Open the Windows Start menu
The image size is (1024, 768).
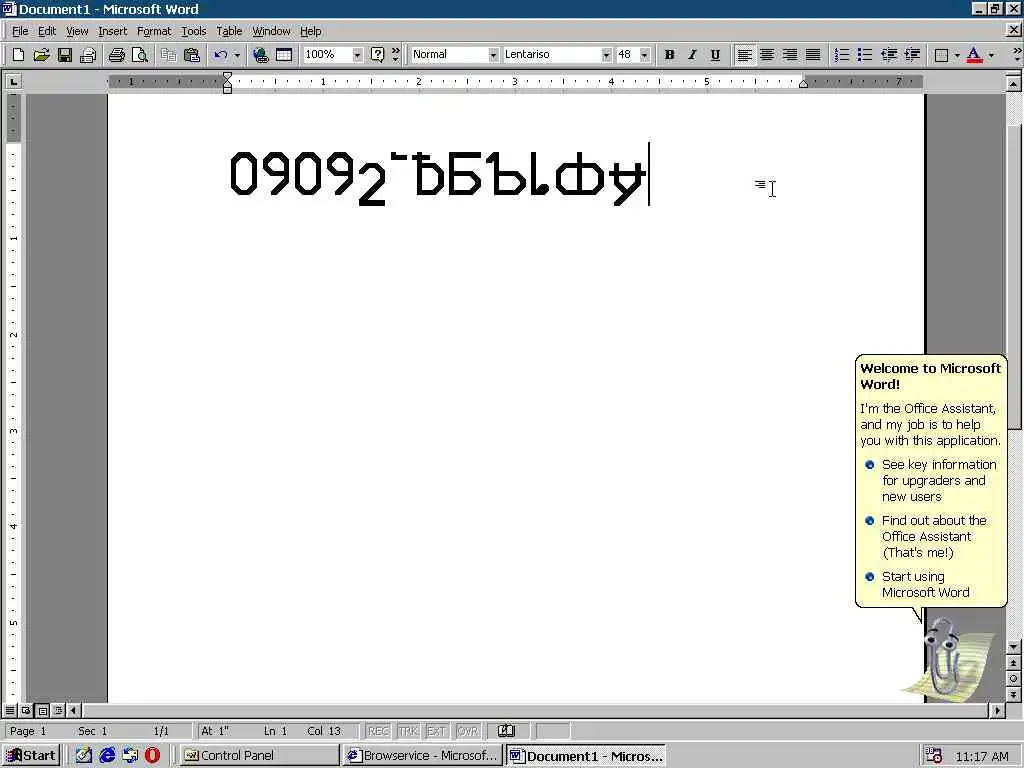pos(31,756)
